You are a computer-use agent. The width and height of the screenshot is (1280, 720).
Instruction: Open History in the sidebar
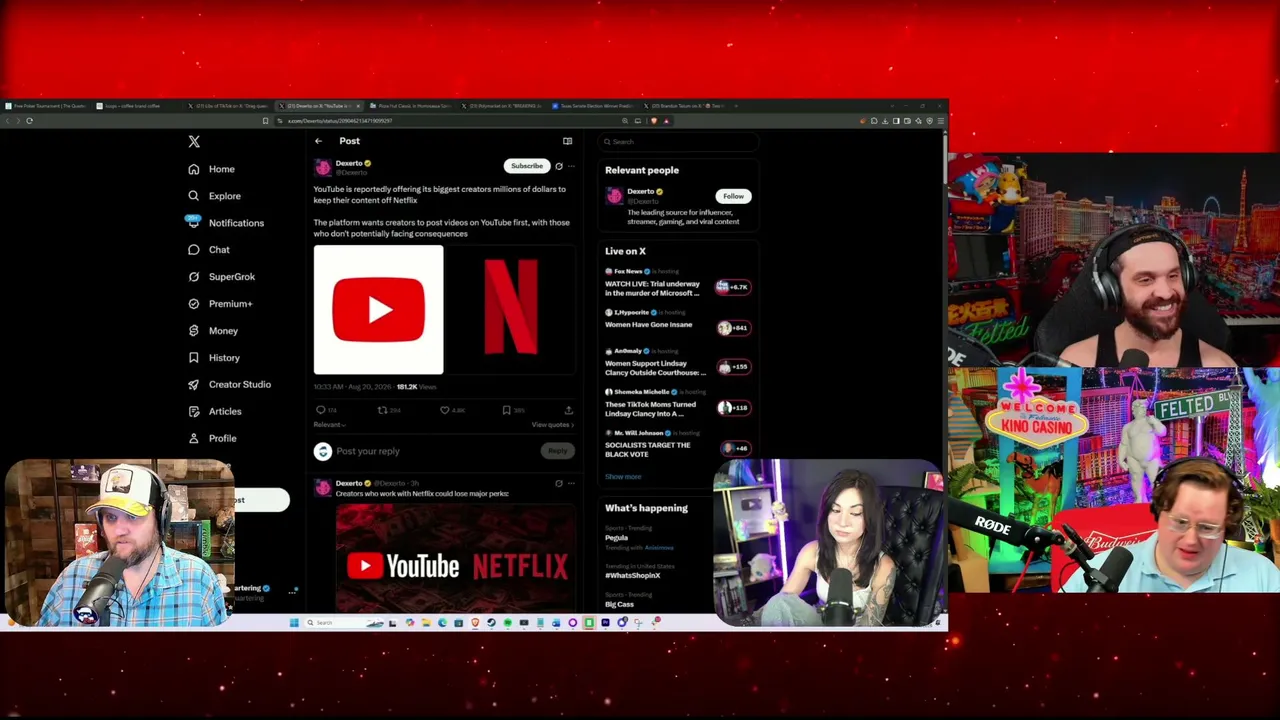tap(214, 358)
